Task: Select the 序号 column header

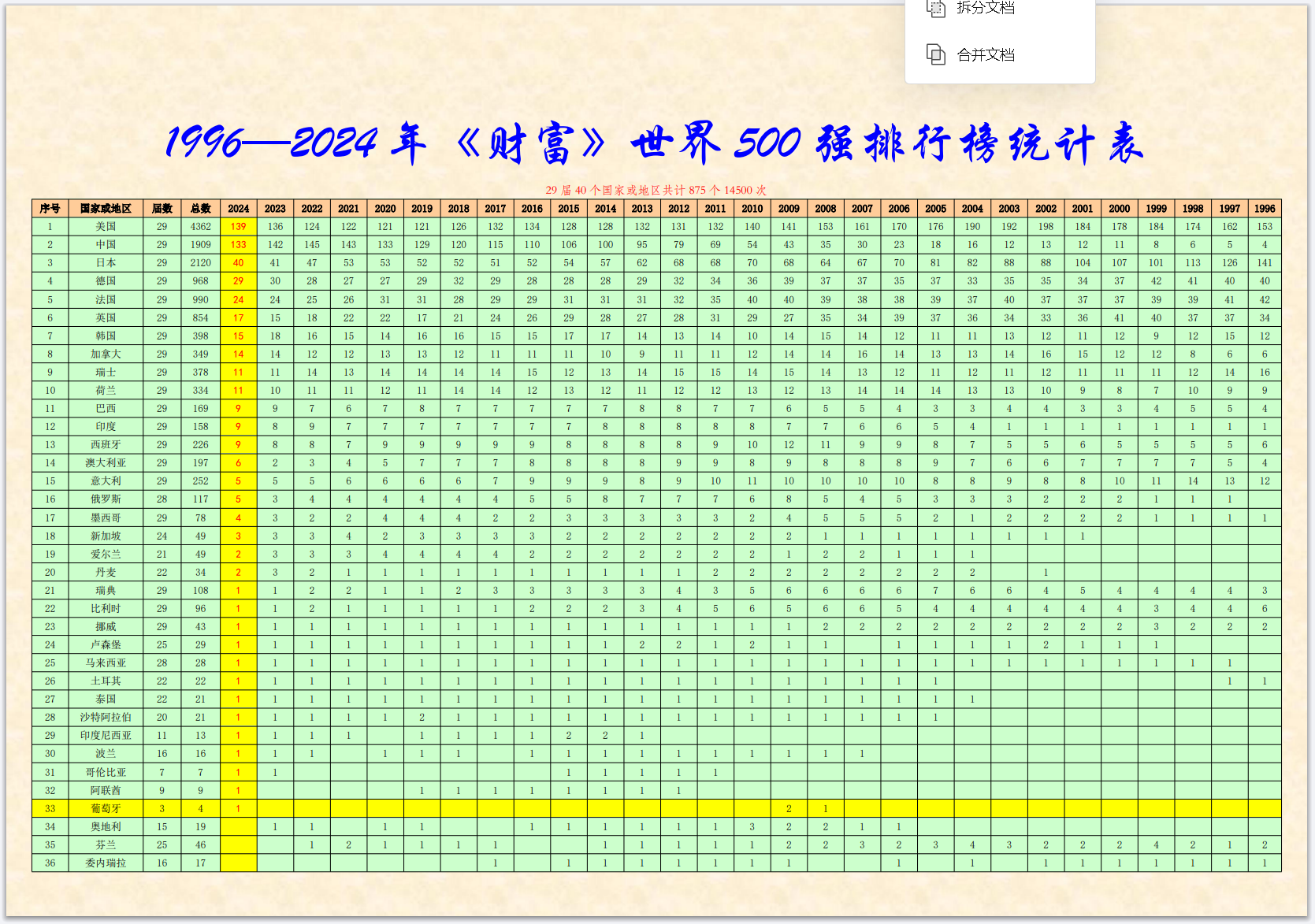Action: tap(50, 209)
